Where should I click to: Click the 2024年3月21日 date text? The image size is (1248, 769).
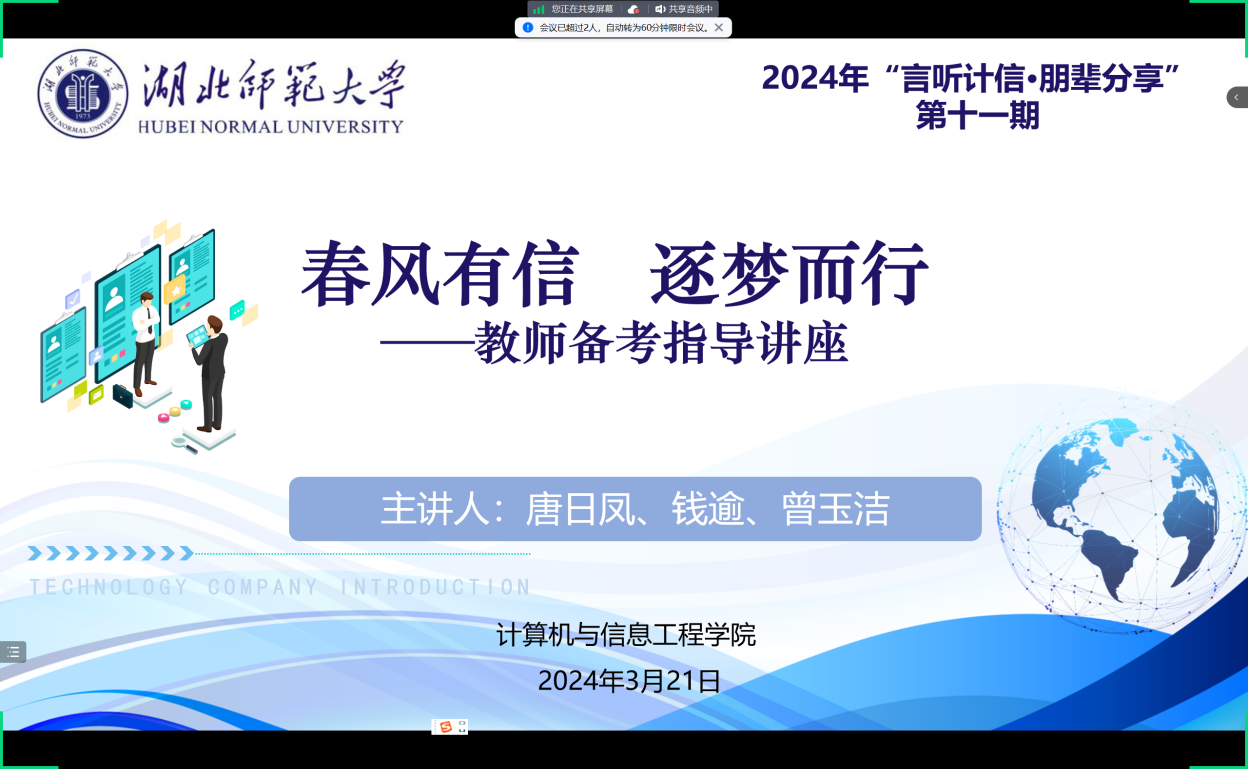tap(629, 681)
